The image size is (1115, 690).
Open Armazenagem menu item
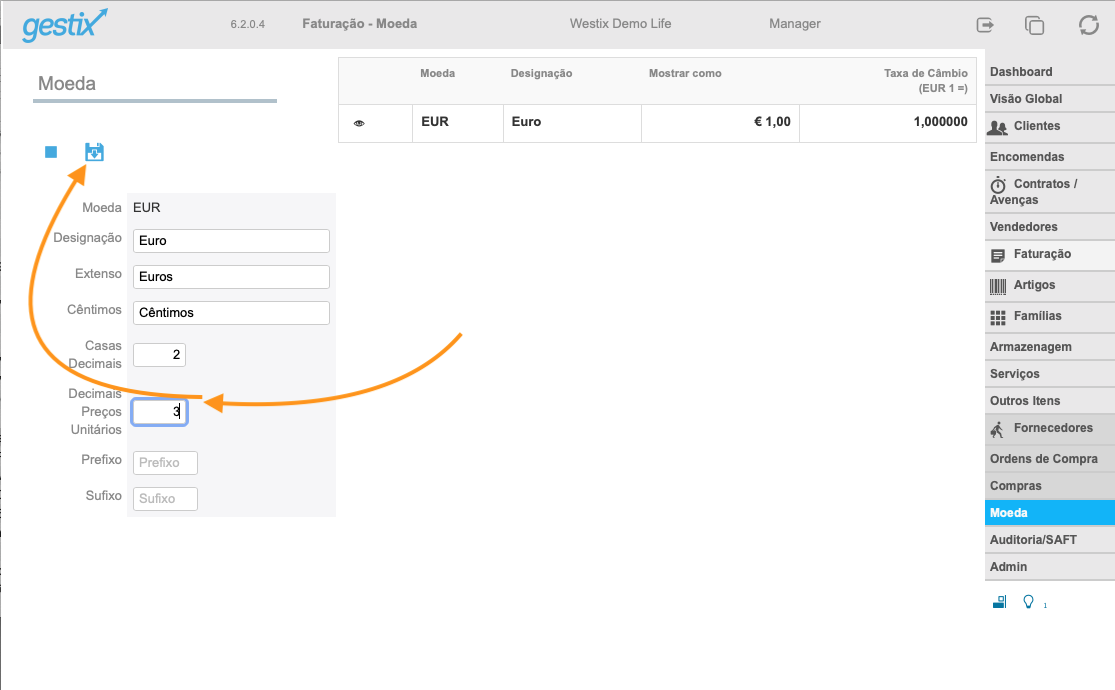[1050, 346]
